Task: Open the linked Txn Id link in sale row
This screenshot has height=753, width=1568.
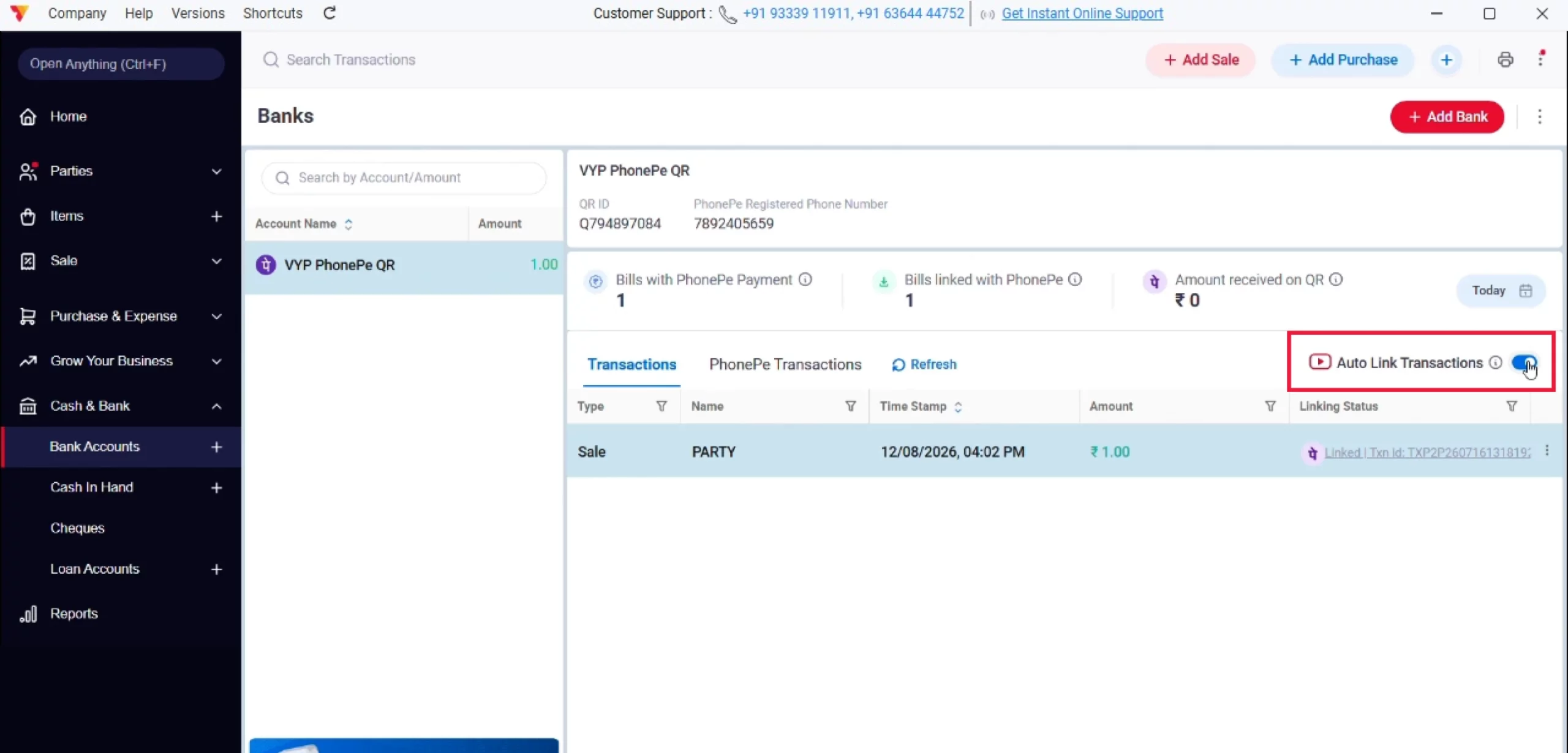Action: click(x=1427, y=452)
